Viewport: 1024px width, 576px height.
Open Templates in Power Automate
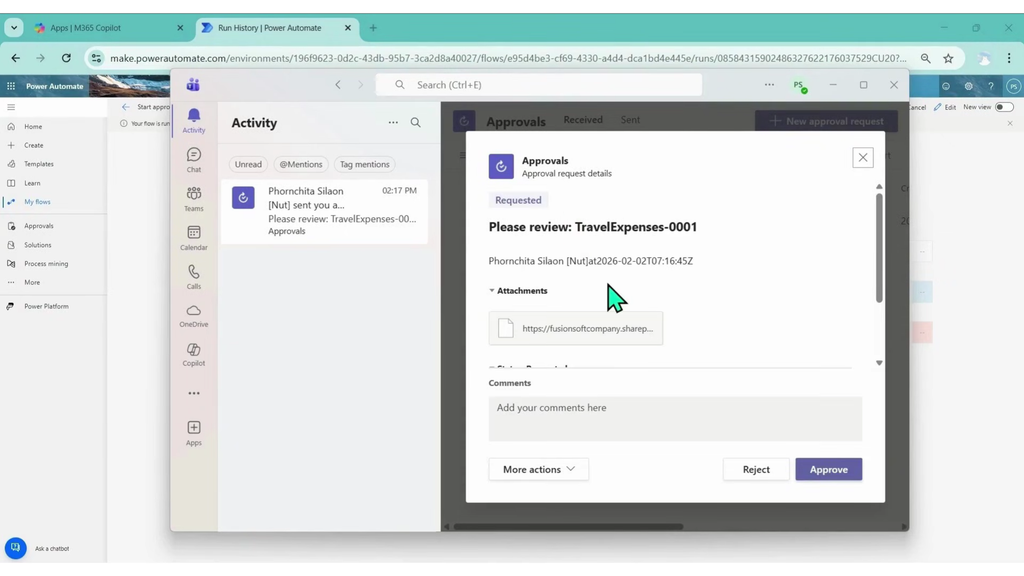[x=39, y=164]
